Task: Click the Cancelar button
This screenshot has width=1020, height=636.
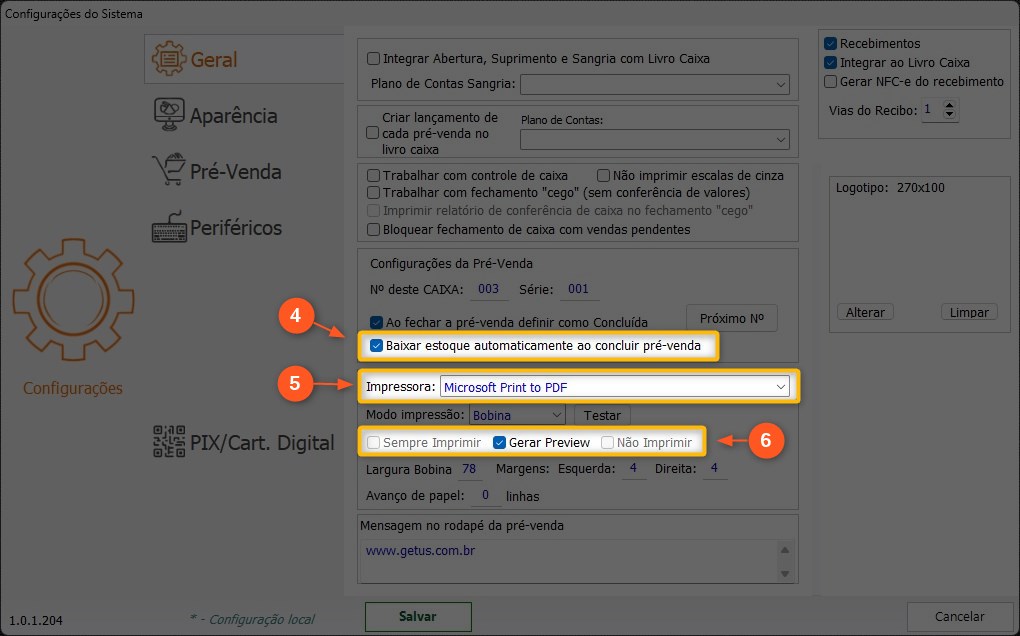Action: (x=959, y=617)
